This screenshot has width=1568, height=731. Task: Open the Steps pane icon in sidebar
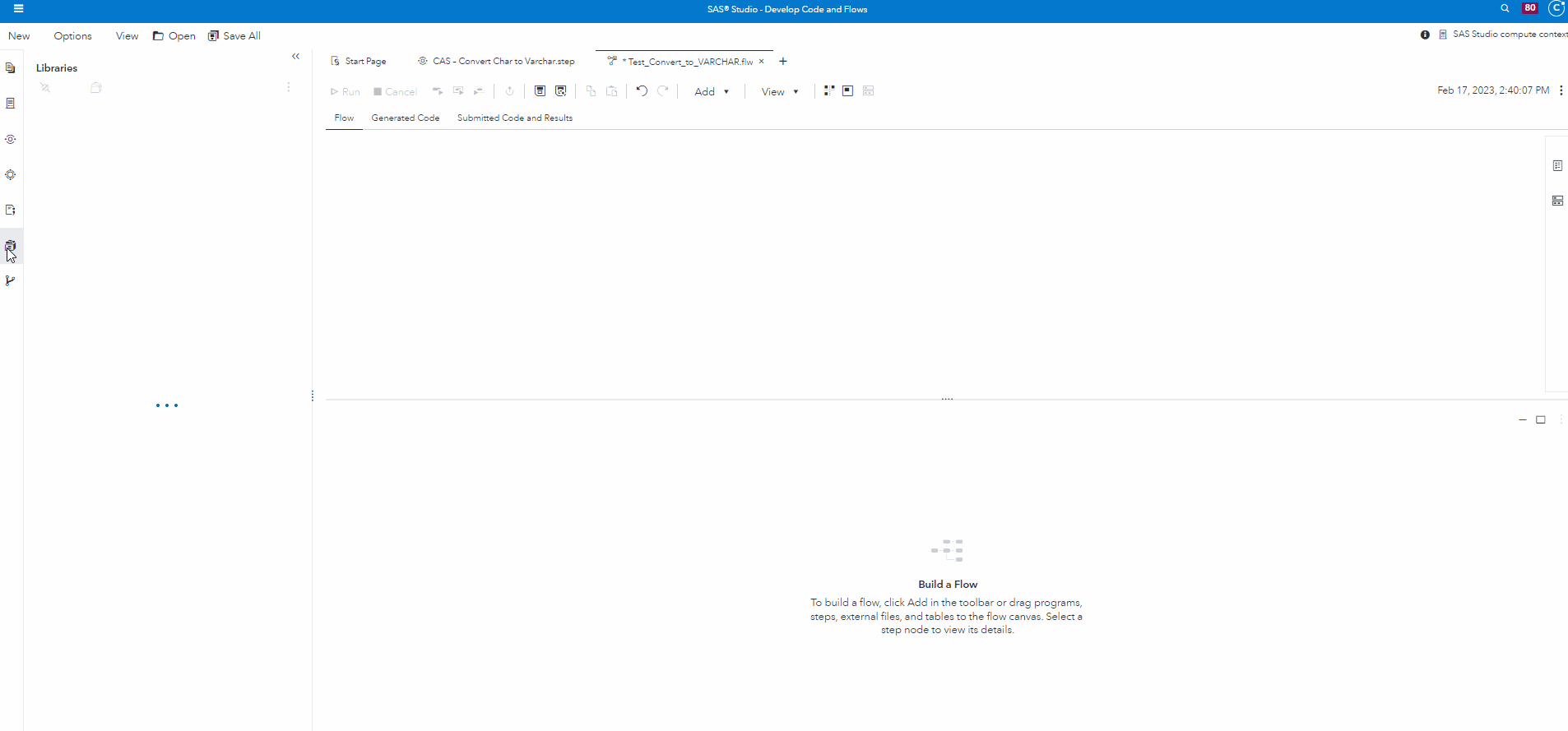point(10,140)
